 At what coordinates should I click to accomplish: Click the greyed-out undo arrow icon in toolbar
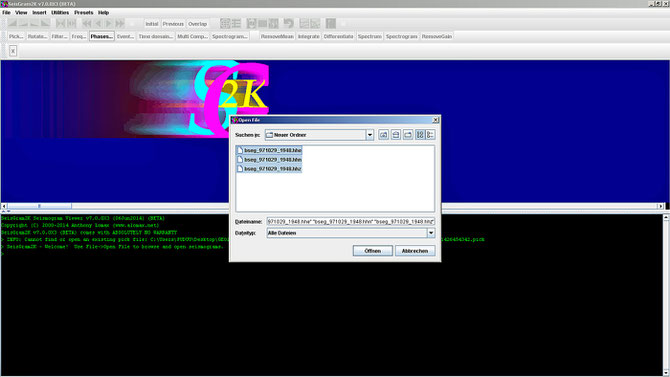coord(289,24)
